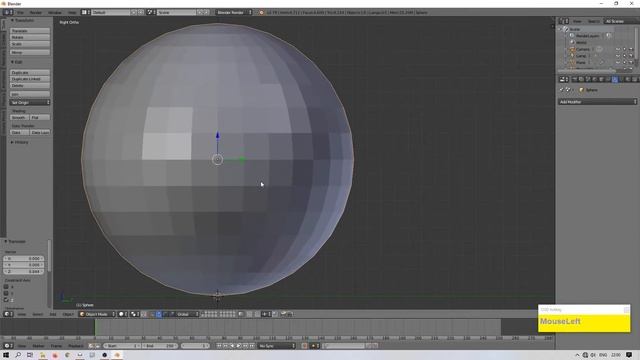This screenshot has height=360, width=640.
Task: Open the timeline Playback menu
Action: [76, 346]
